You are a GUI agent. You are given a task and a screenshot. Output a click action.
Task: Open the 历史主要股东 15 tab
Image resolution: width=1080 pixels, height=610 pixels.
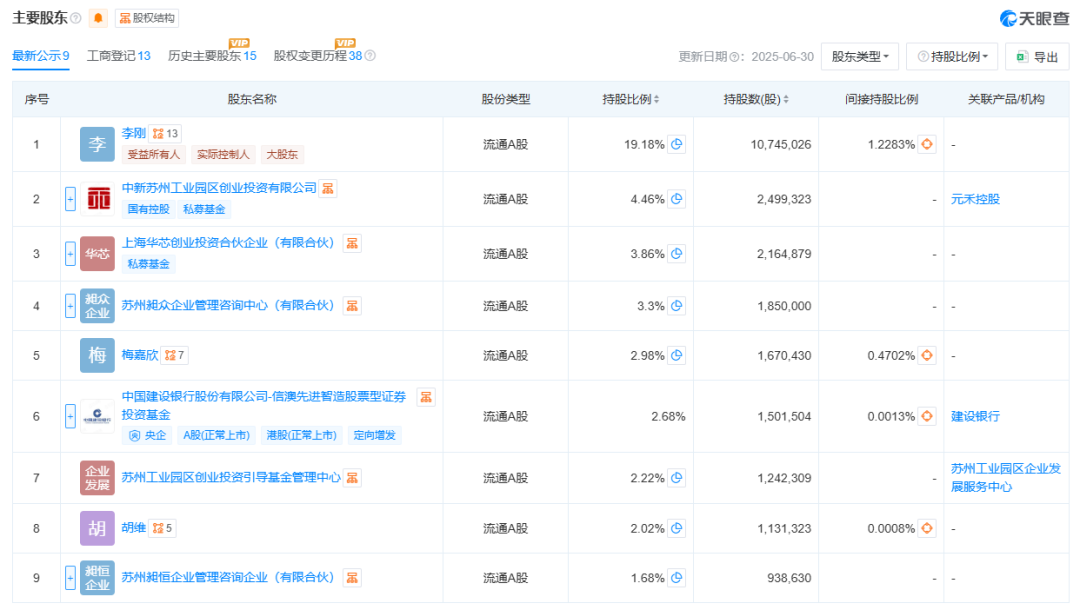(x=212, y=56)
